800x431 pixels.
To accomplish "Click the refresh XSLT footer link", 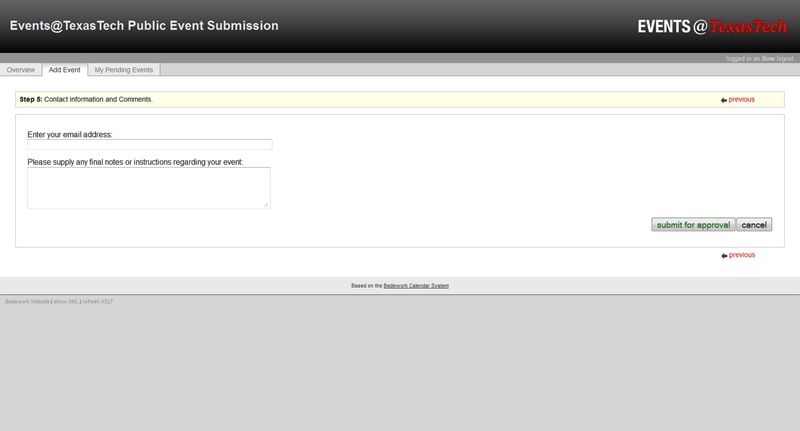I will click(98, 302).
